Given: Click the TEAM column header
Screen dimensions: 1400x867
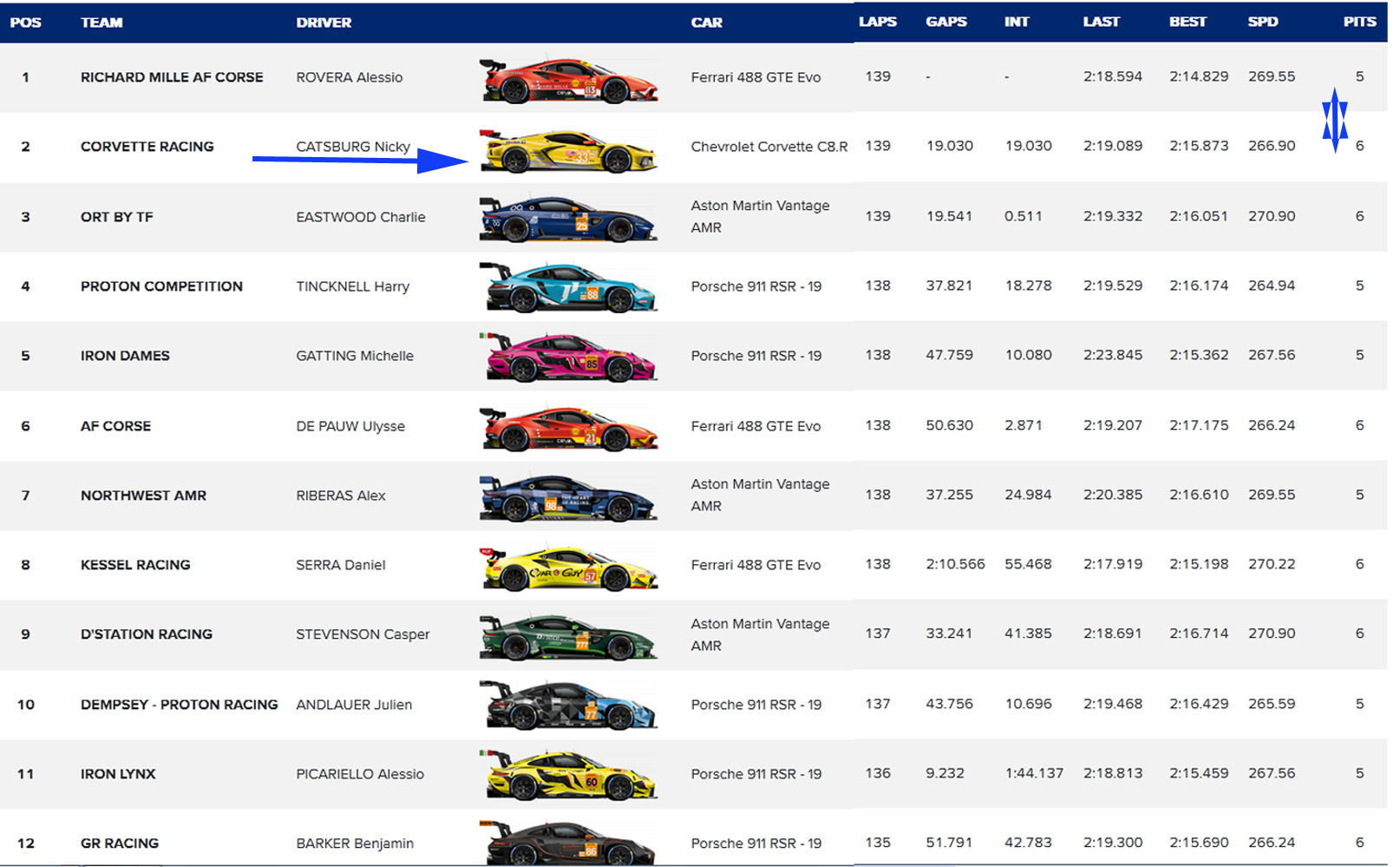Looking at the screenshot, I should pos(101,23).
